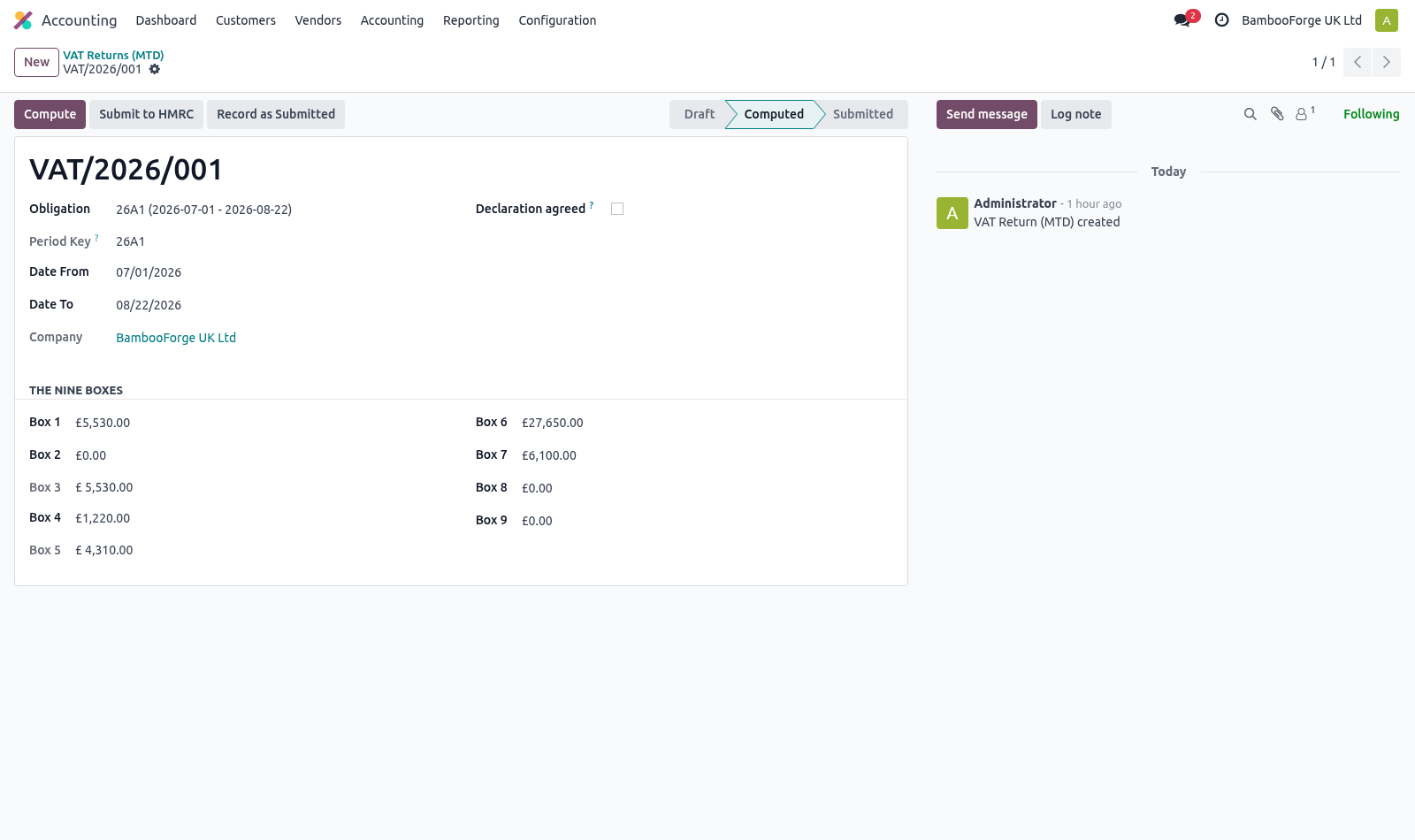Select the Computed status stage
Viewport: 1415px width, 840px height.
click(x=774, y=114)
